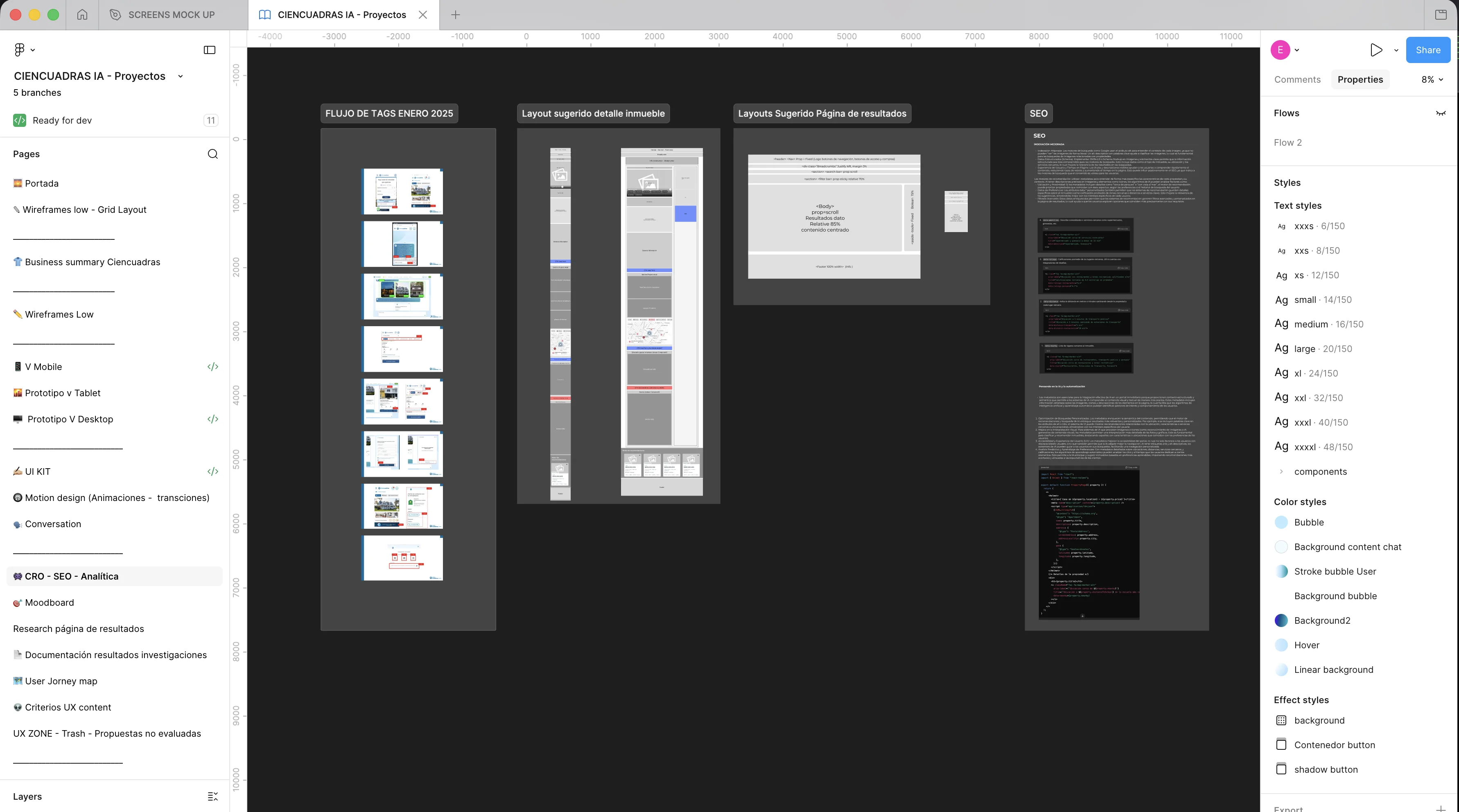Open the Research página de resultados page
Image resolution: width=1459 pixels, height=812 pixels.
pyautogui.click(x=115, y=629)
